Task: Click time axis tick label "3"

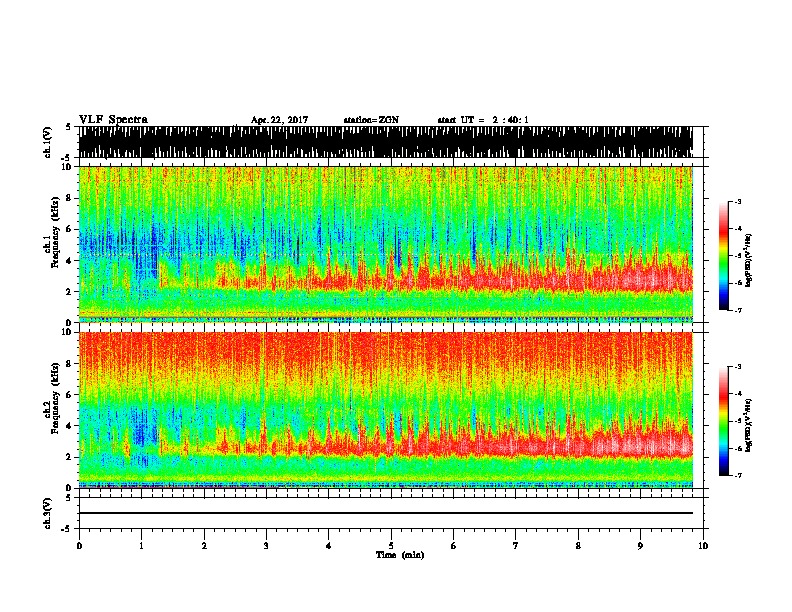Action: coord(266,545)
